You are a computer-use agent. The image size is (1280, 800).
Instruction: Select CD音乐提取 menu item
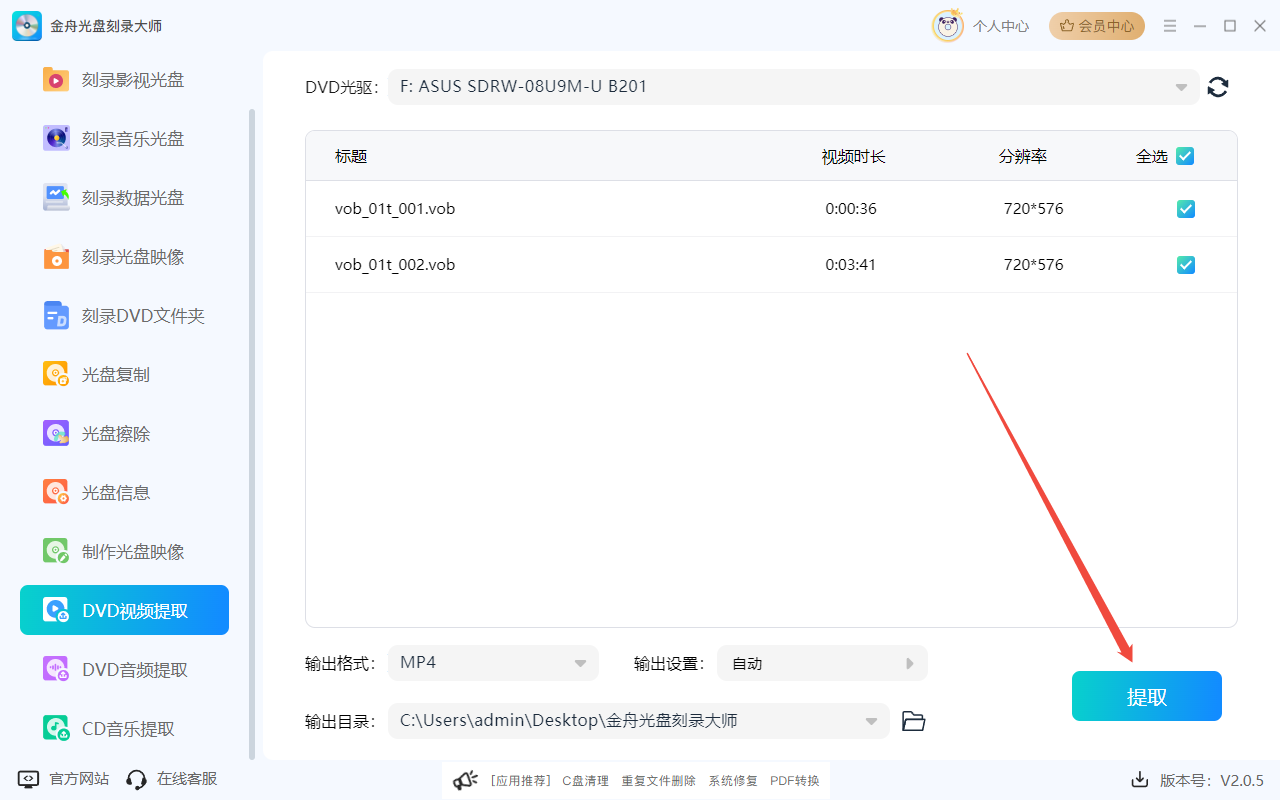[124, 729]
